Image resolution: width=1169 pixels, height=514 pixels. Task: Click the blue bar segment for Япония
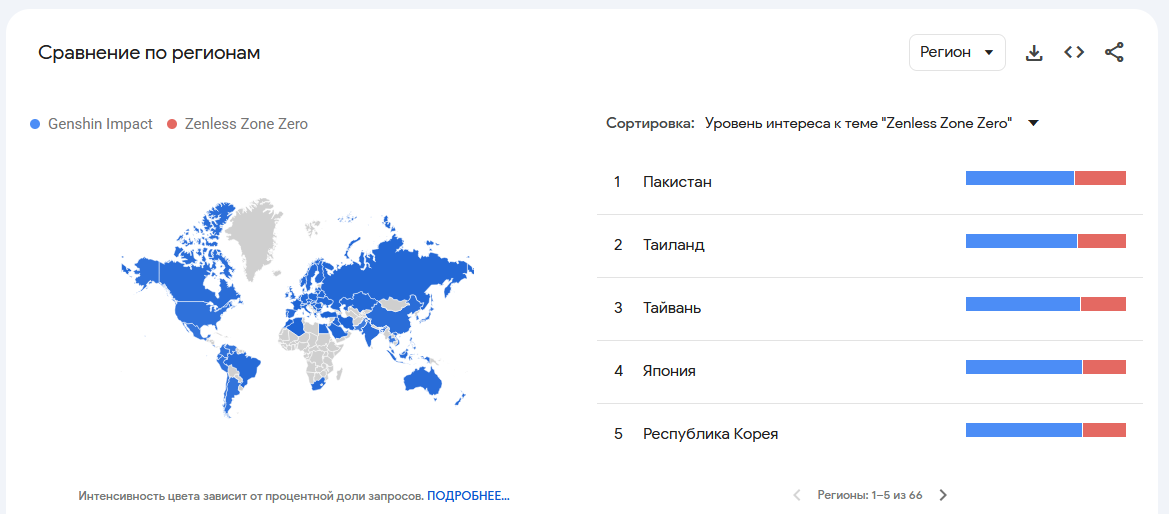click(1023, 367)
